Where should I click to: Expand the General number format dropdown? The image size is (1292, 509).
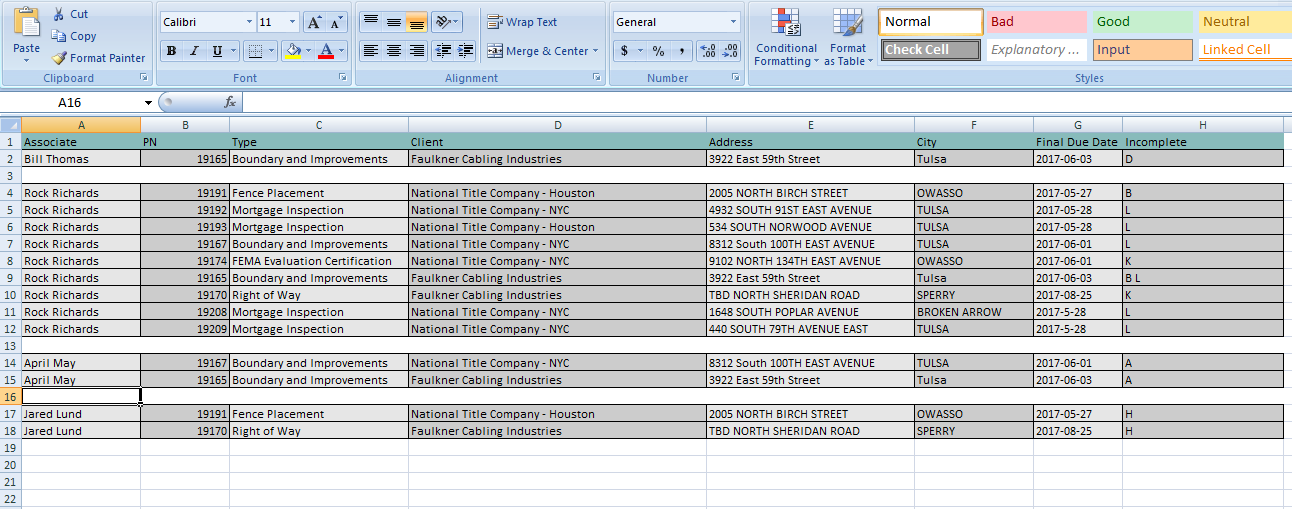[x=733, y=22]
